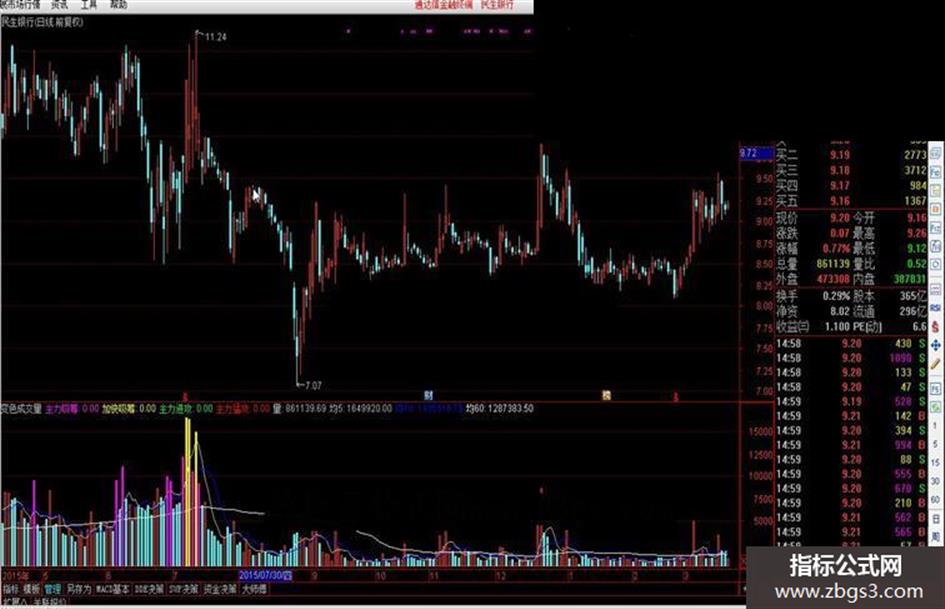Click the 11.24 high price annotation
The image size is (945, 609).
(216, 37)
